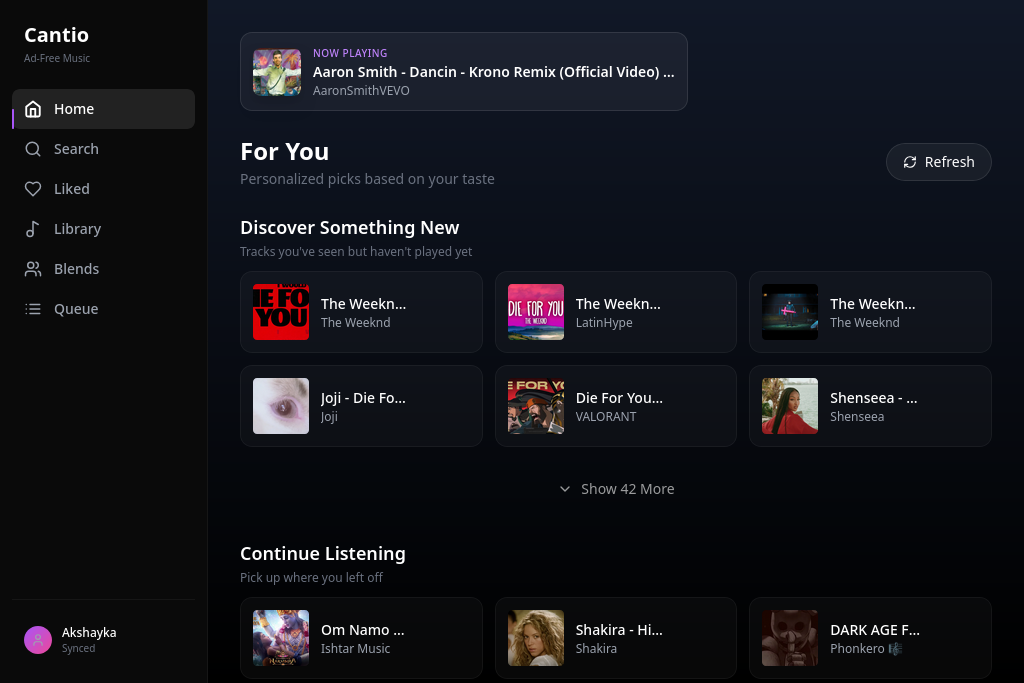
Task: Click the Liked heart icon
Action: point(33,189)
